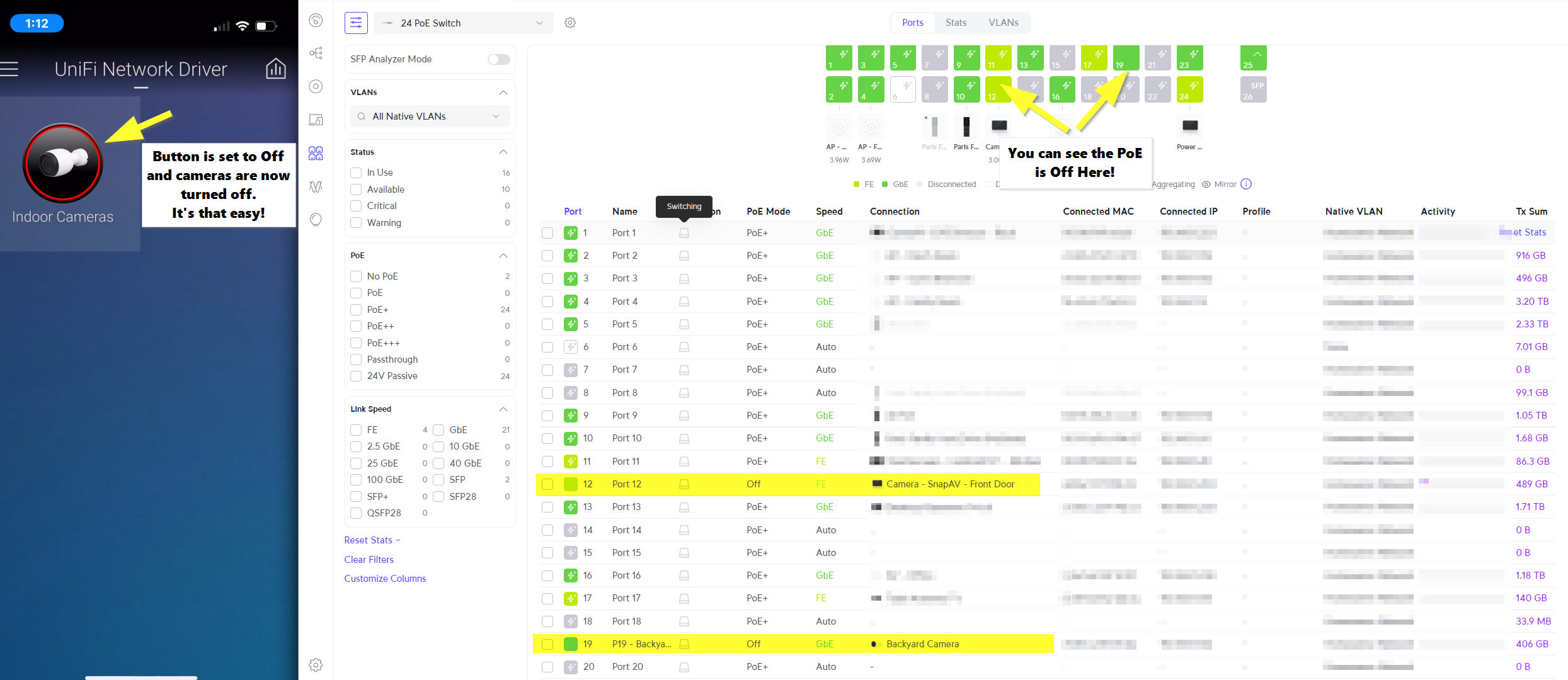The image size is (1568, 680).
Task: Select port 25 in the switch diagram
Action: coord(1253,58)
